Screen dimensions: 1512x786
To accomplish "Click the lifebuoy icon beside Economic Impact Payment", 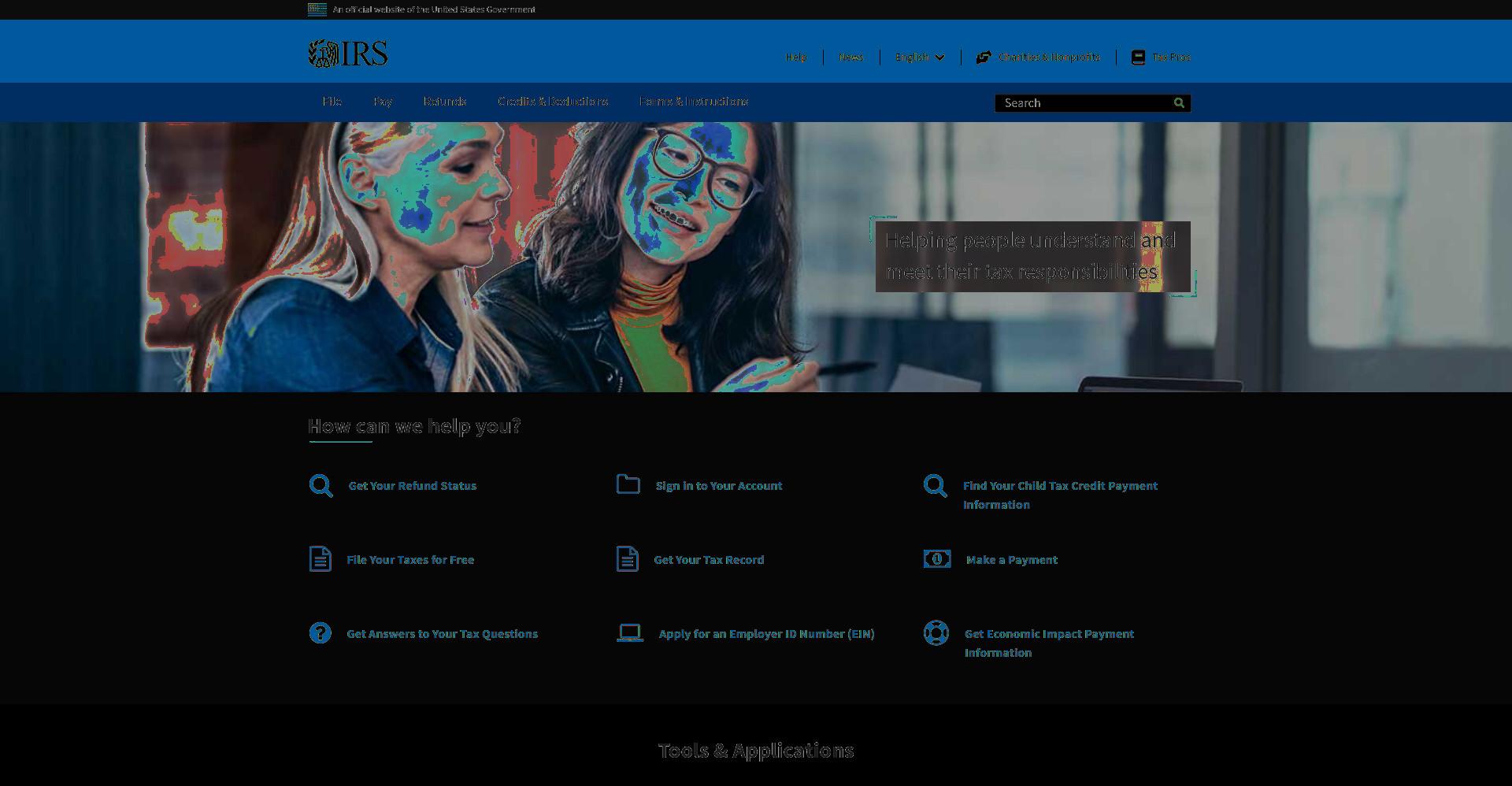I will point(936,632).
